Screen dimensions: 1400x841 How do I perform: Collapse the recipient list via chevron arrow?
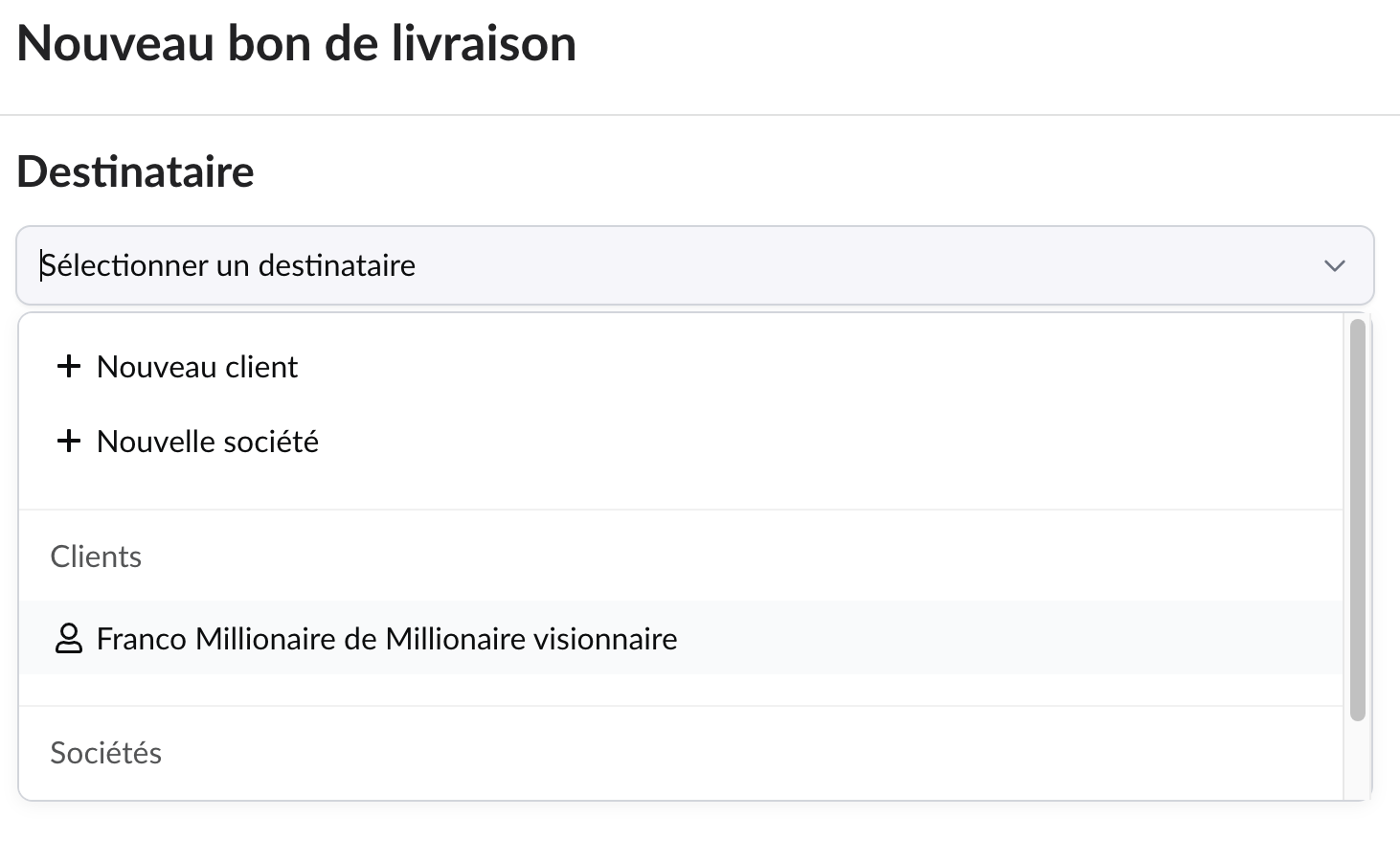click(1334, 266)
